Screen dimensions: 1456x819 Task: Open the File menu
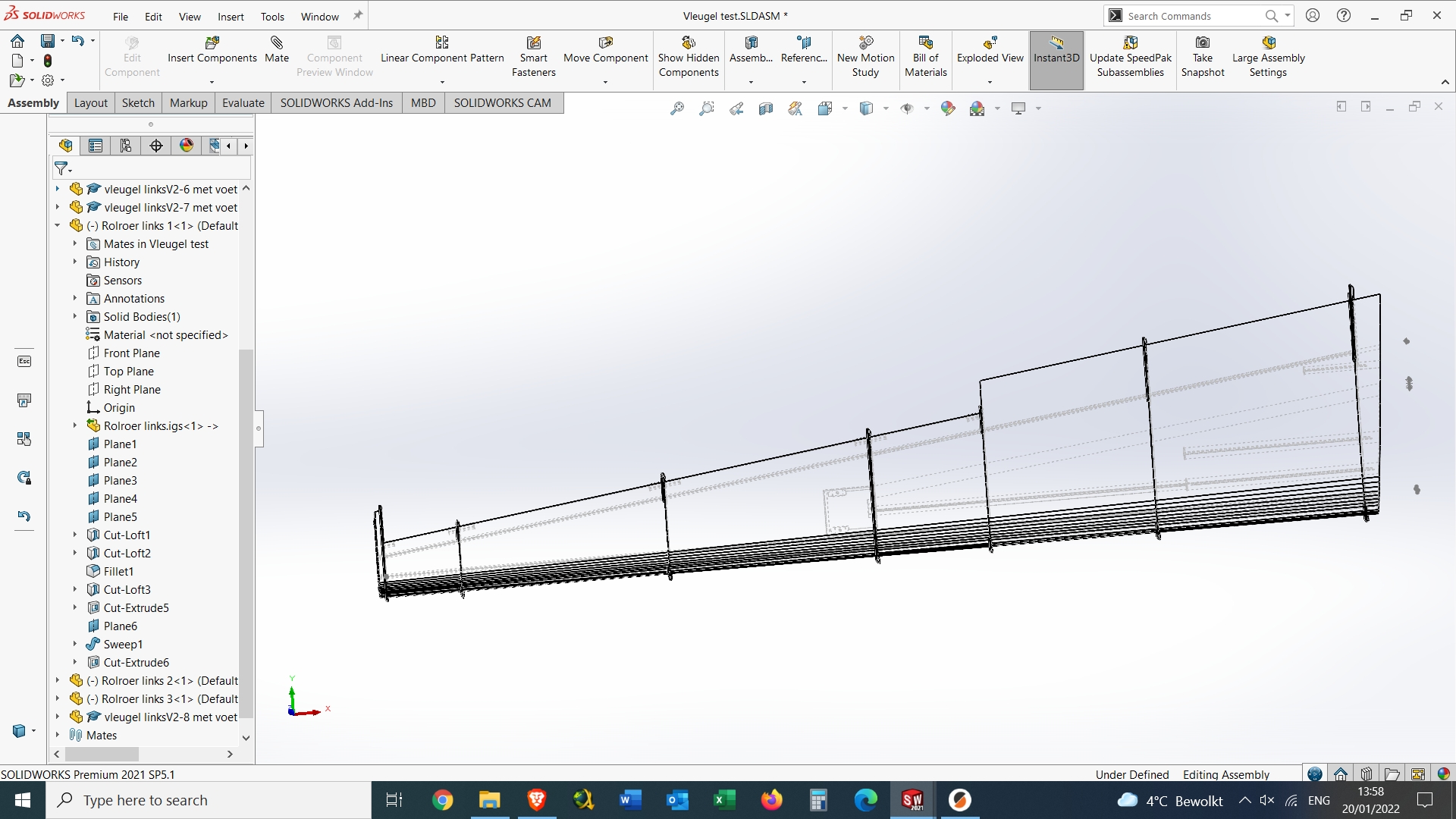pyautogui.click(x=121, y=17)
